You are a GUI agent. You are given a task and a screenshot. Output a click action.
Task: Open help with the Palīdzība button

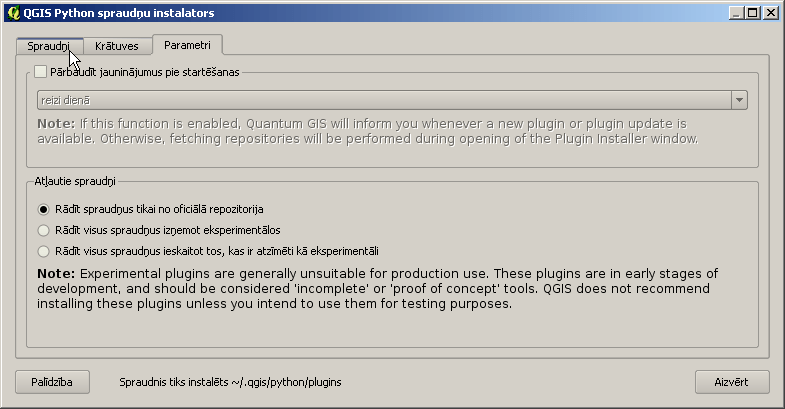click(x=53, y=382)
